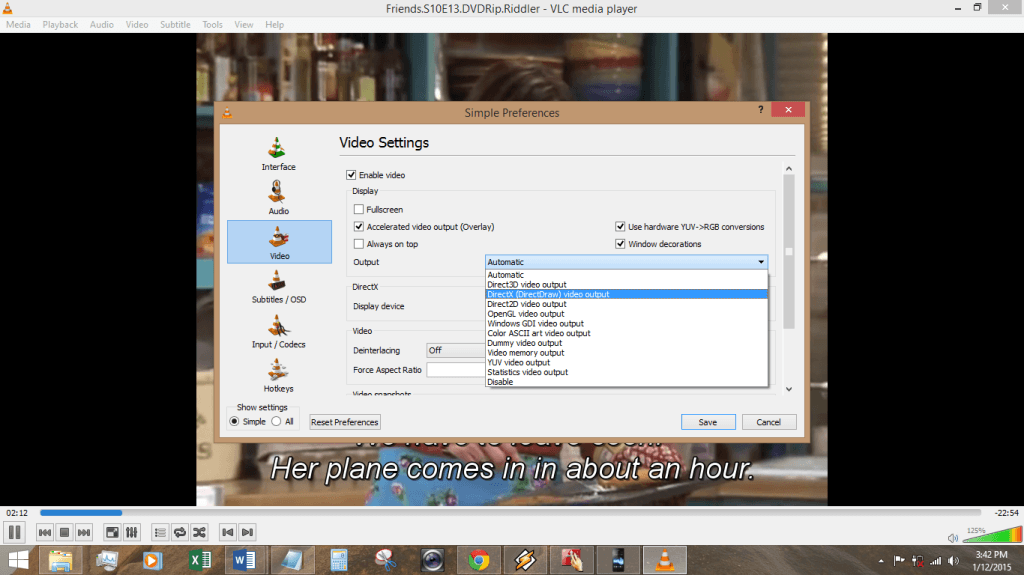The height and width of the screenshot is (575, 1024).
Task: Step to next chapter button
Action: click(247, 533)
